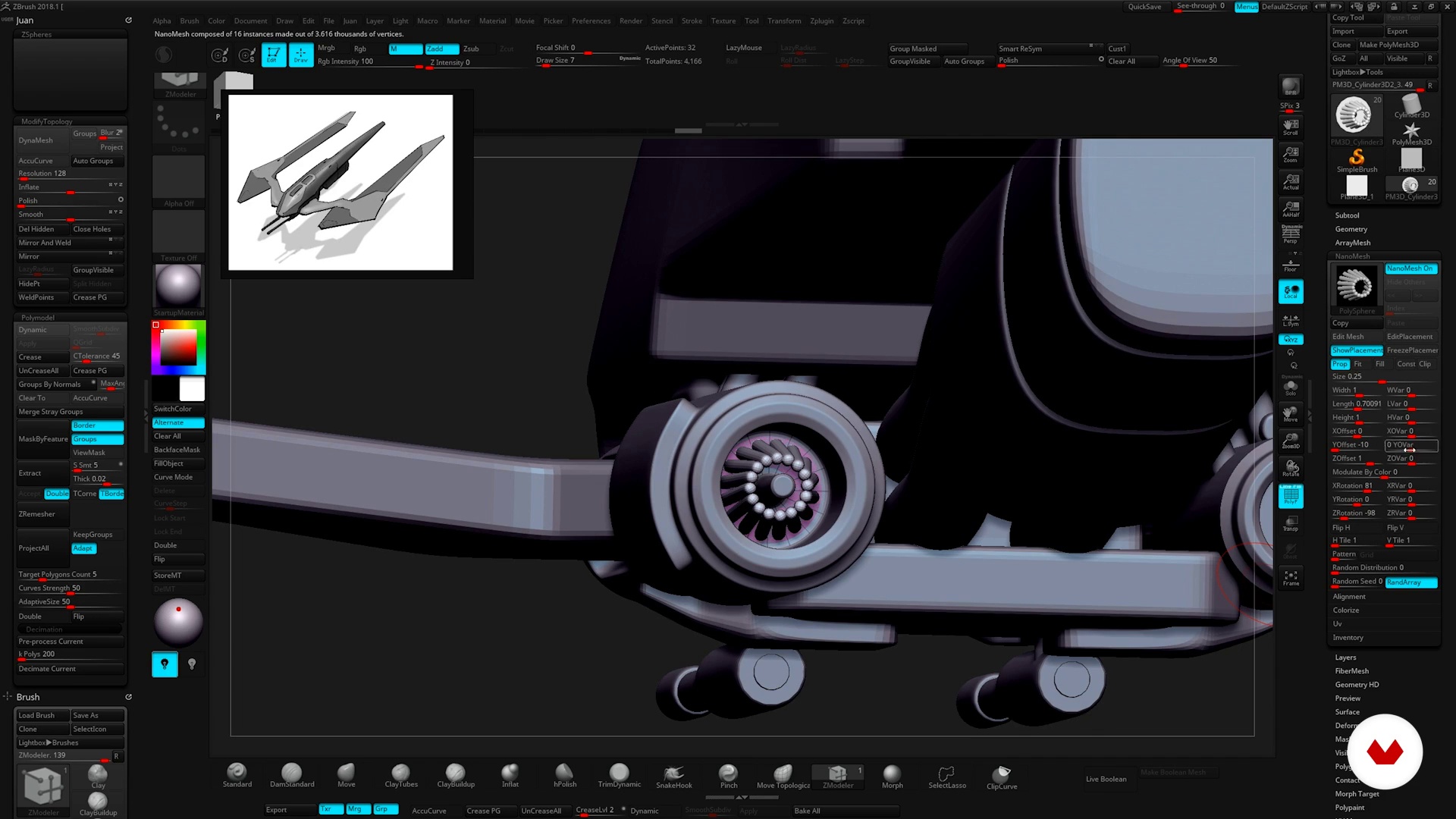Select the SimpleBrush tool icon
This screenshot has width=1456, height=819.
click(1357, 161)
